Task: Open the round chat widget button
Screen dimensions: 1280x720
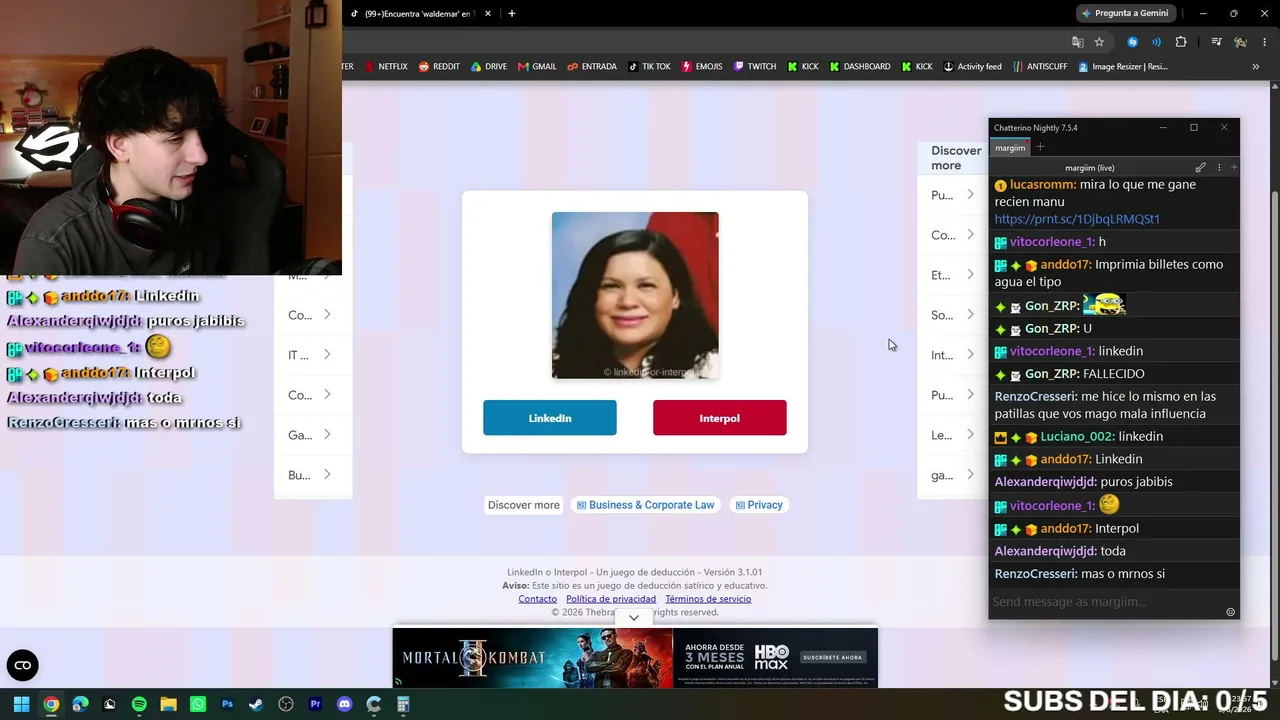Action: click(23, 665)
